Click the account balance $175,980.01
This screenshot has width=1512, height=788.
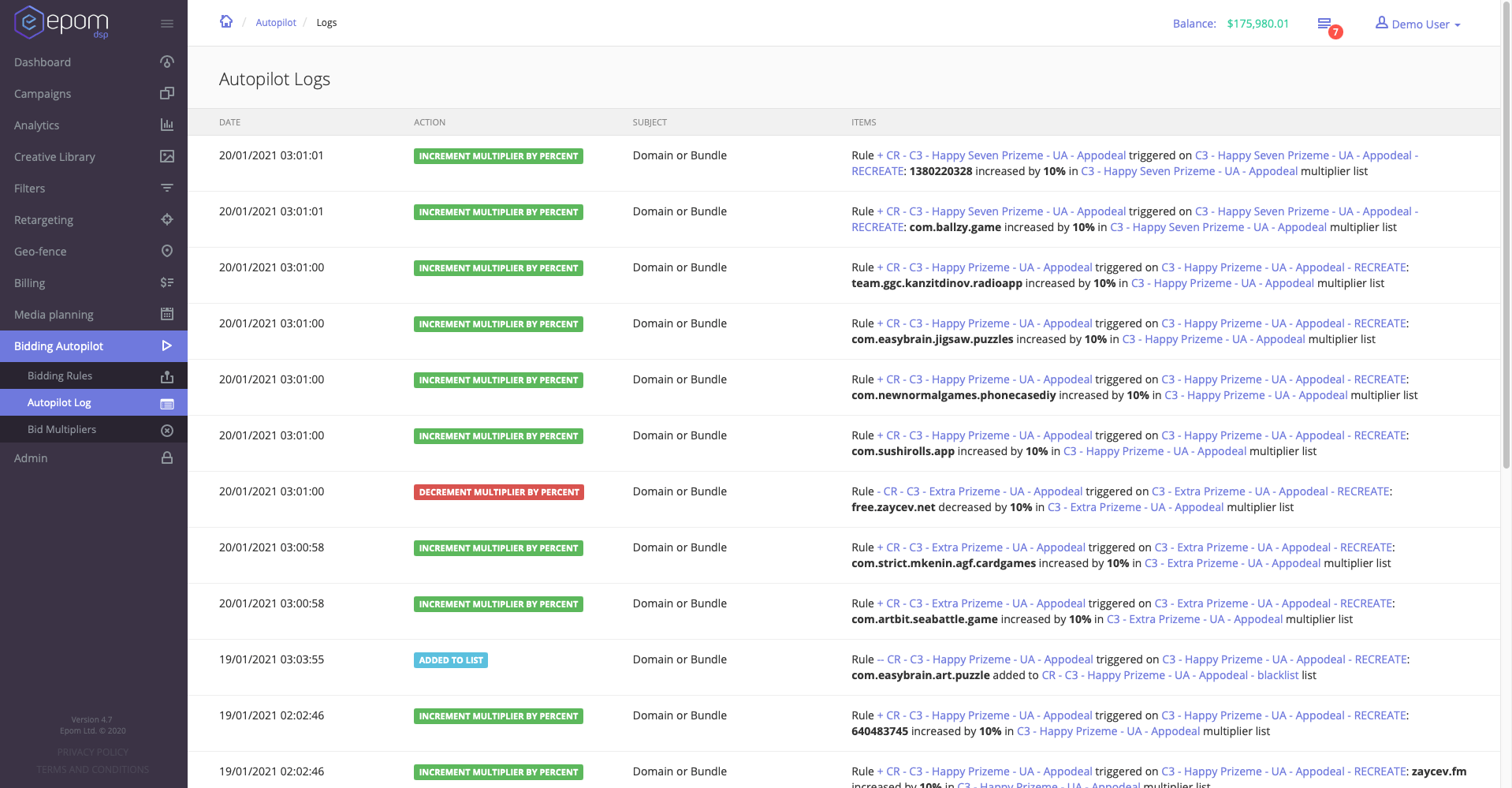pyautogui.click(x=1258, y=24)
